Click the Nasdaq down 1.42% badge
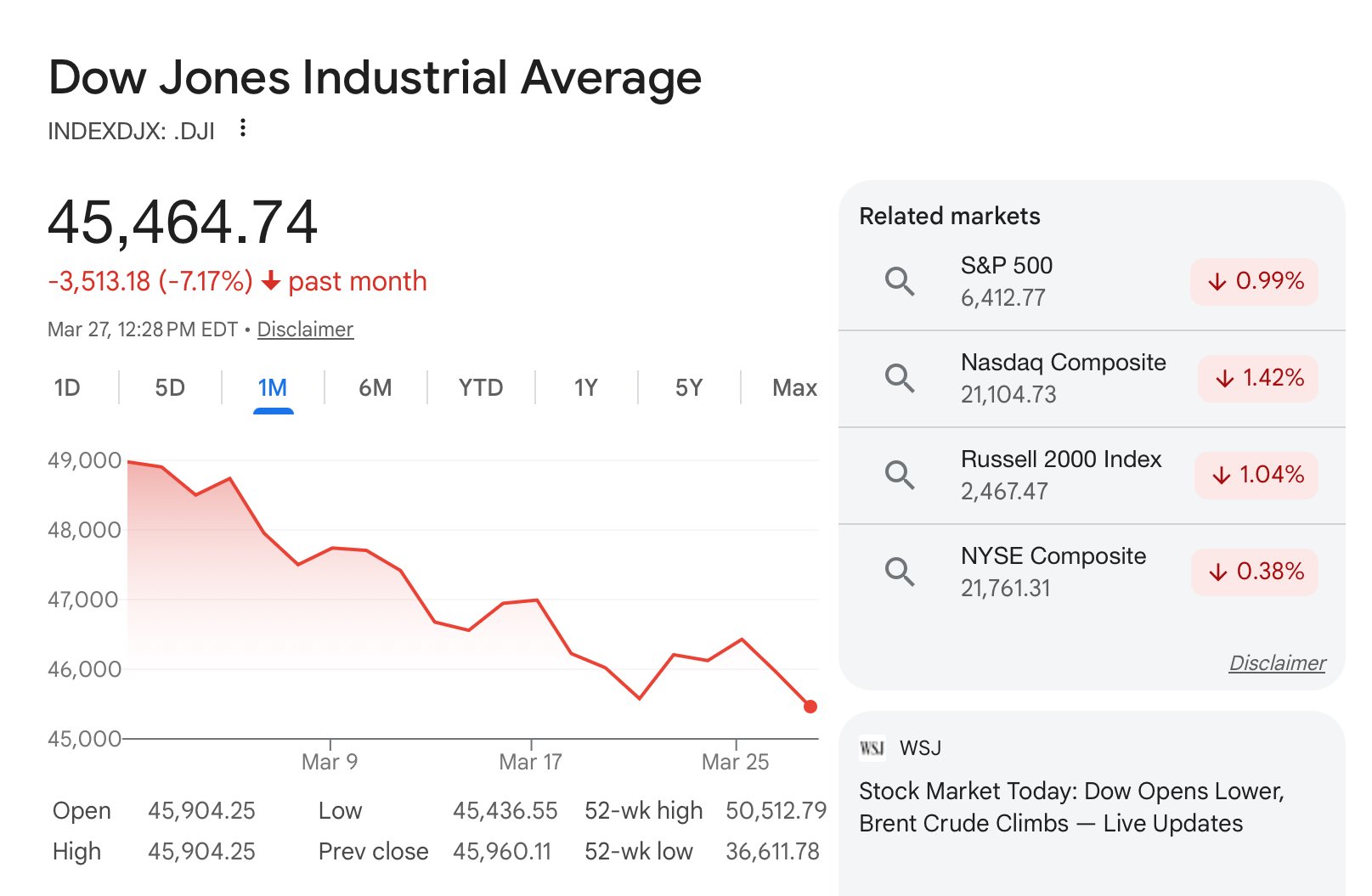Viewport: 1372px width, 896px height. [x=1258, y=378]
